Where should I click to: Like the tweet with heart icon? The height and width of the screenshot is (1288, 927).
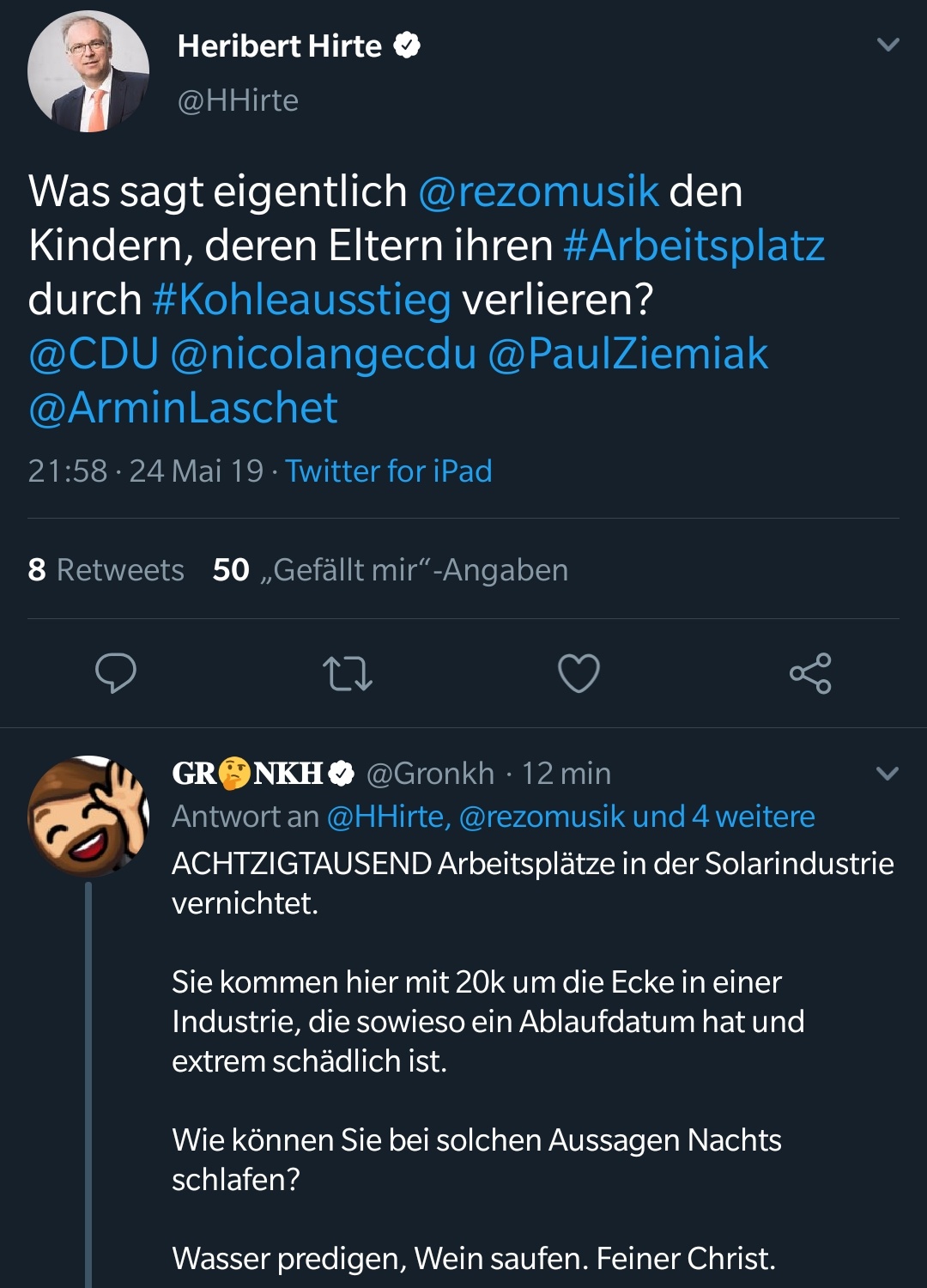579,673
